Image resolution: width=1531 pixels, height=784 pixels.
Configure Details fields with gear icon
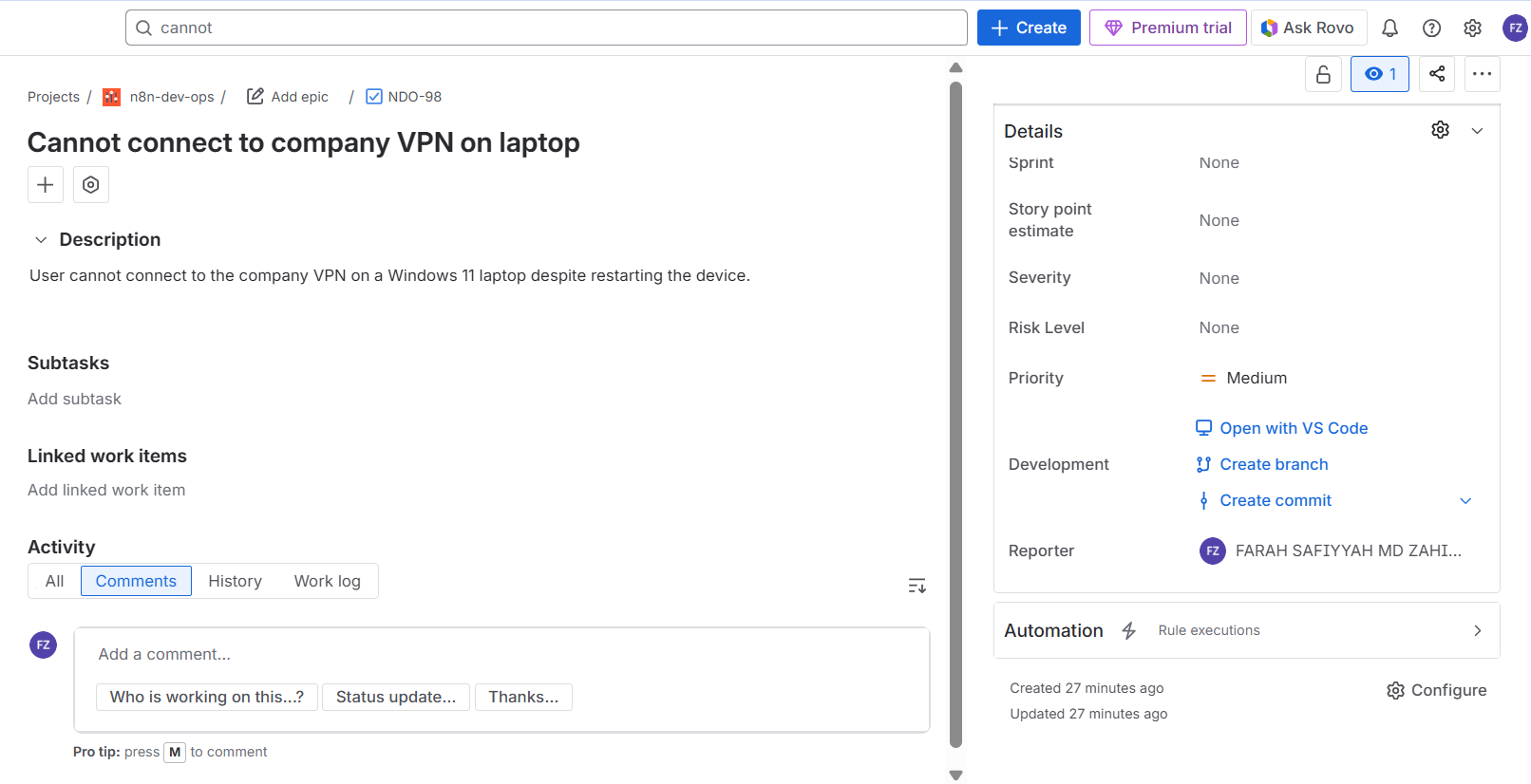click(x=1440, y=130)
